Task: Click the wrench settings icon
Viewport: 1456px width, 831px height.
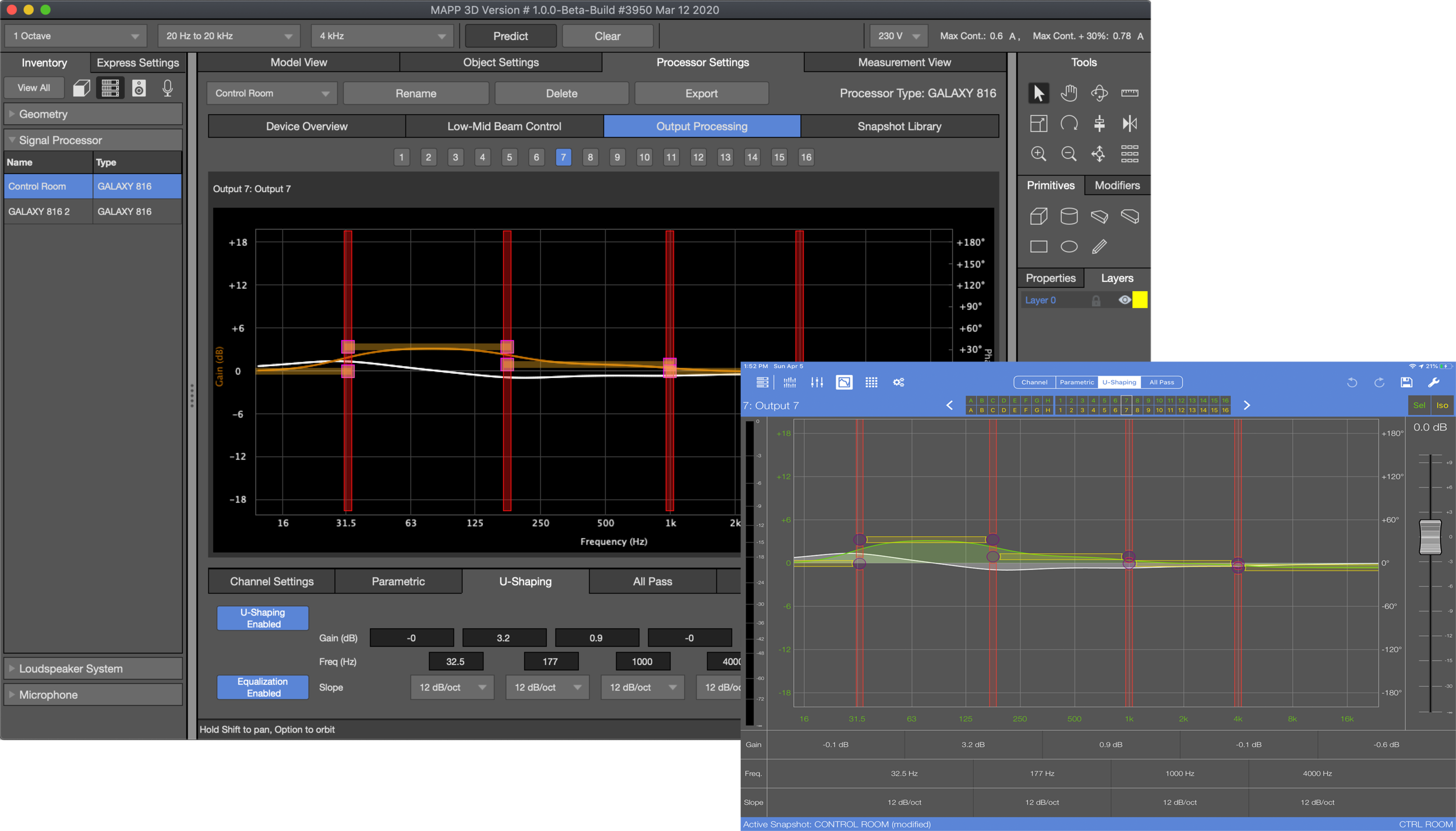Action: [1433, 382]
